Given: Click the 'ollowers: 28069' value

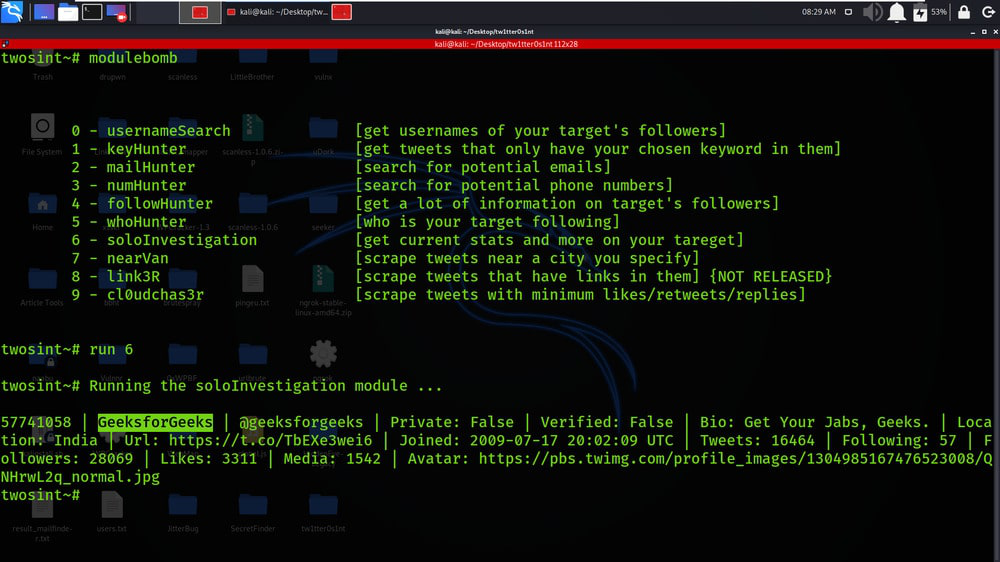Looking at the screenshot, I should pos(67,459).
